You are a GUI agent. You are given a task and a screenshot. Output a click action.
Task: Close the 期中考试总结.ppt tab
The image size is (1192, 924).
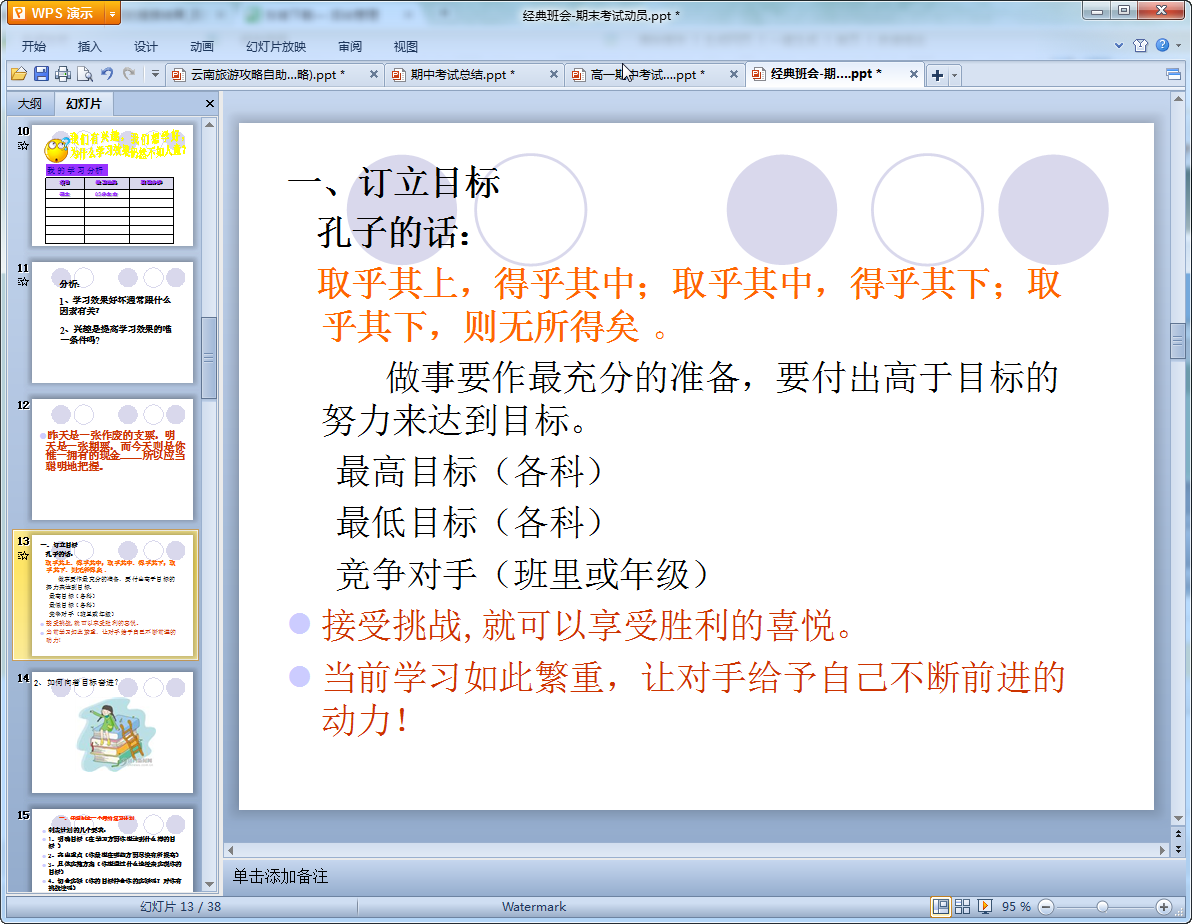pos(553,75)
